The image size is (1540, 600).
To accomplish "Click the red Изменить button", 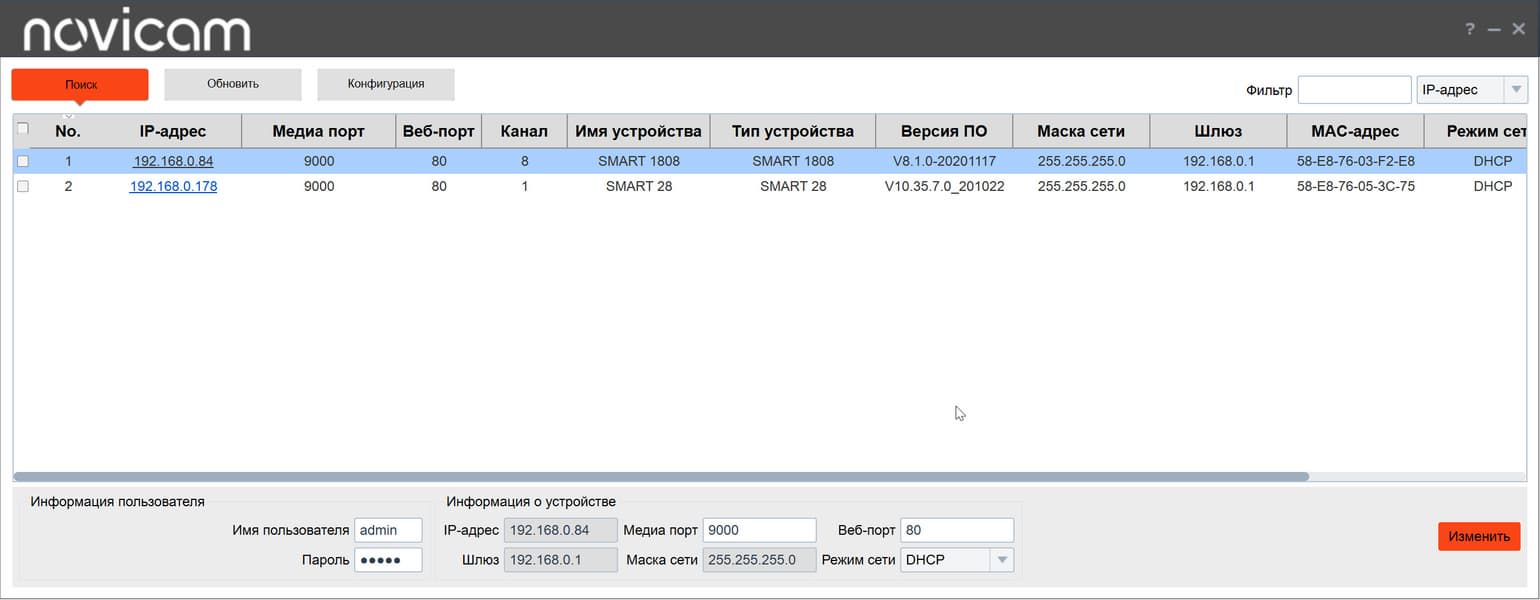I will pyautogui.click(x=1479, y=536).
